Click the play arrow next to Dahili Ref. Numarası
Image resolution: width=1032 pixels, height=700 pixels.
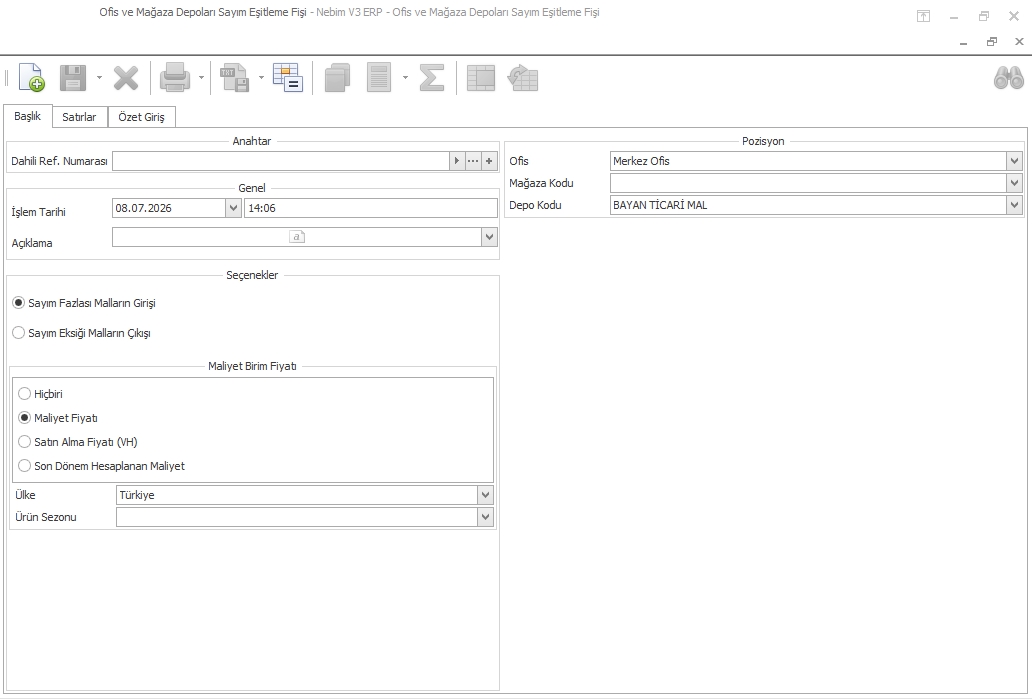457,161
